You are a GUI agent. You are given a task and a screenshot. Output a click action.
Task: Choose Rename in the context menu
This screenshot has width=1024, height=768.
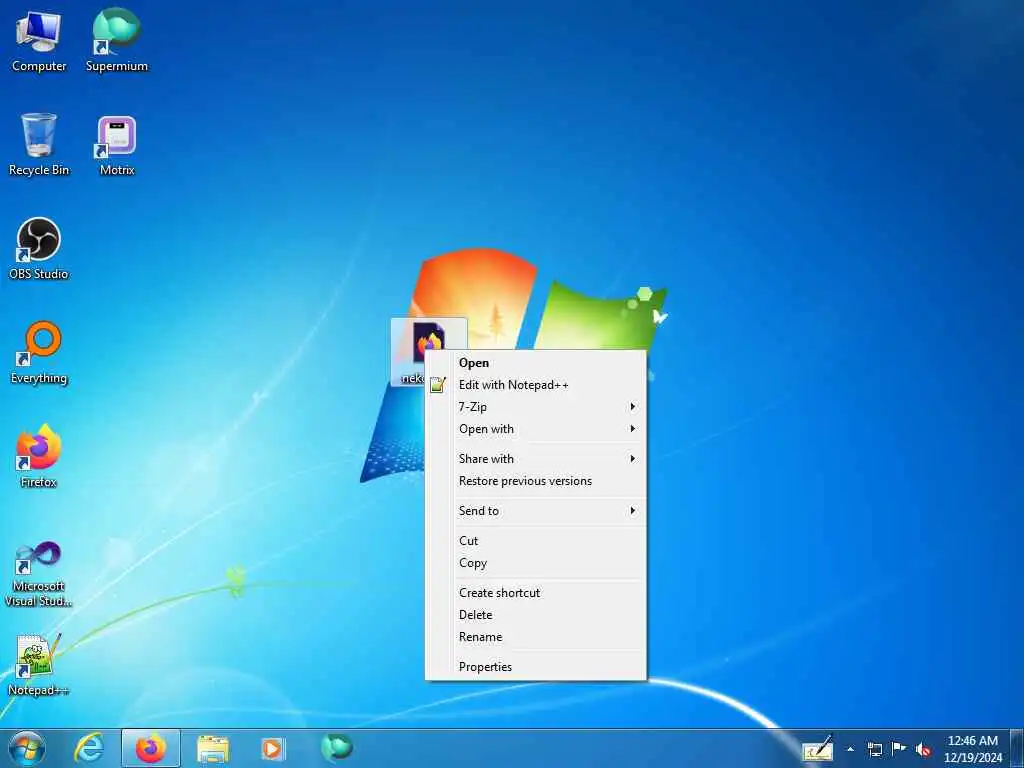pyautogui.click(x=536, y=637)
